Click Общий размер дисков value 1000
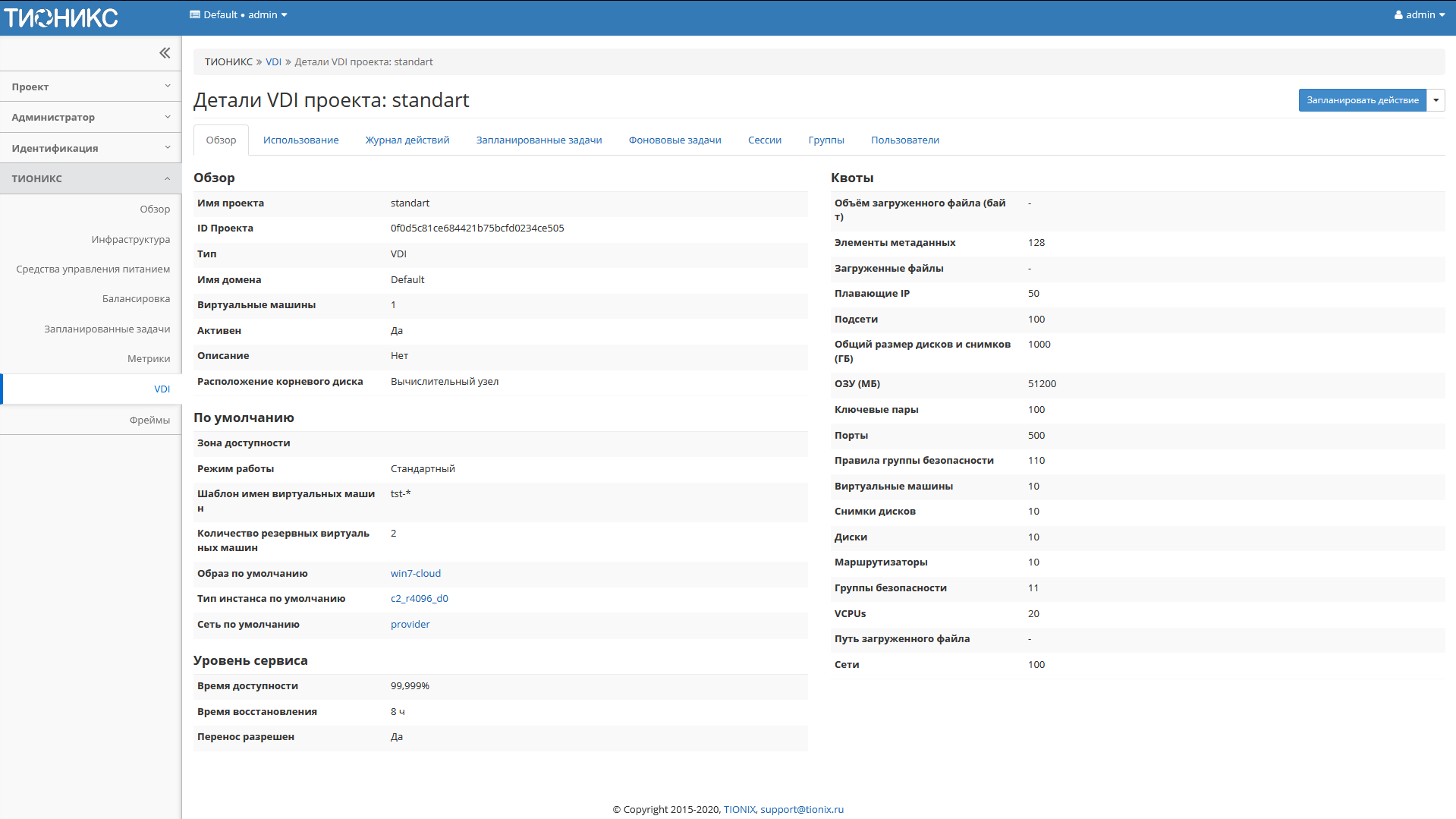1456x819 pixels. [1039, 344]
